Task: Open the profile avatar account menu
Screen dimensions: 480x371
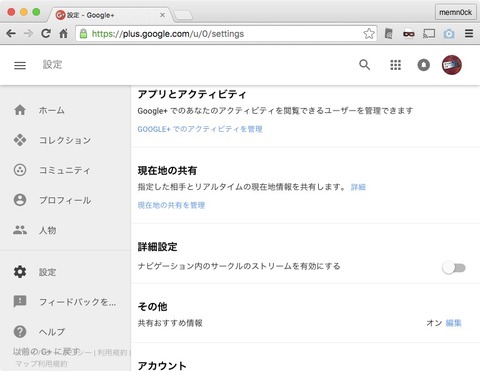Action: point(452,65)
